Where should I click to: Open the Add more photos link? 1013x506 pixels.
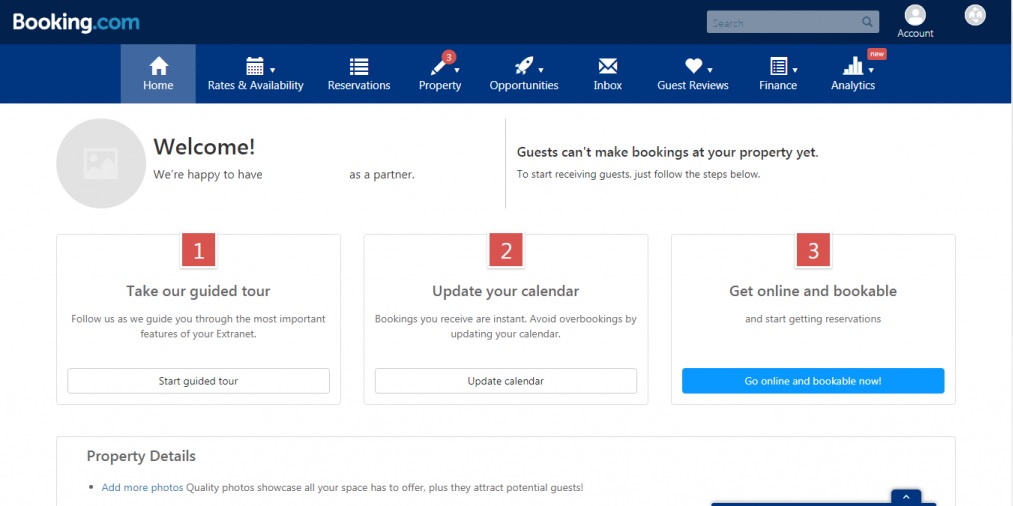pos(142,488)
